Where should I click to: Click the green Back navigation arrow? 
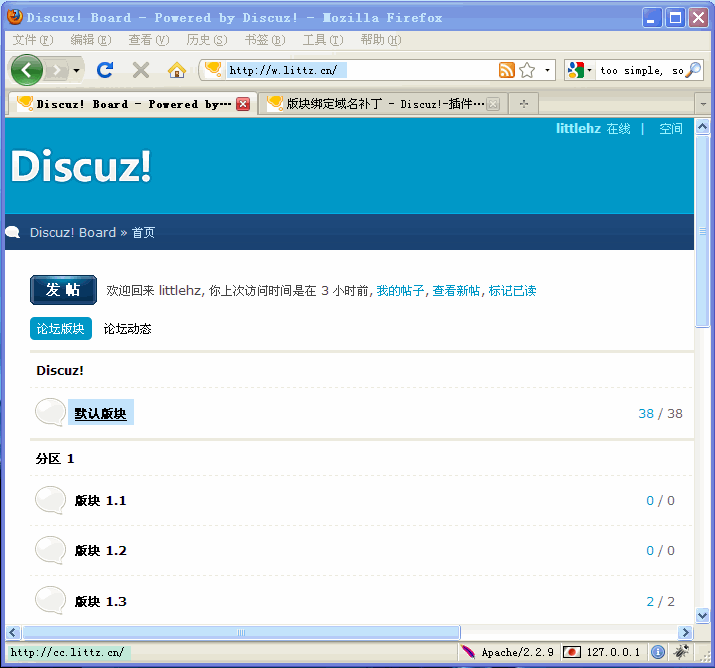26,70
